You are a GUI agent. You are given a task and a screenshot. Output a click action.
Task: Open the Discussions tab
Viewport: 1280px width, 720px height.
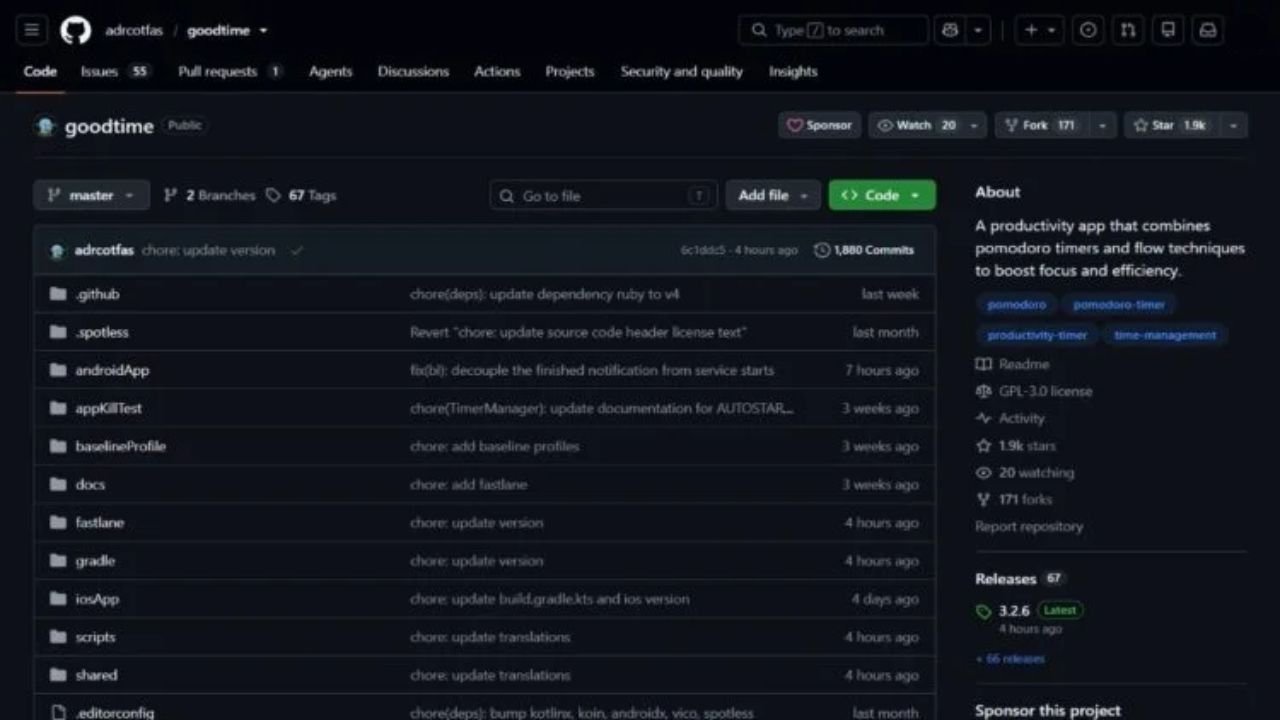[x=413, y=71]
